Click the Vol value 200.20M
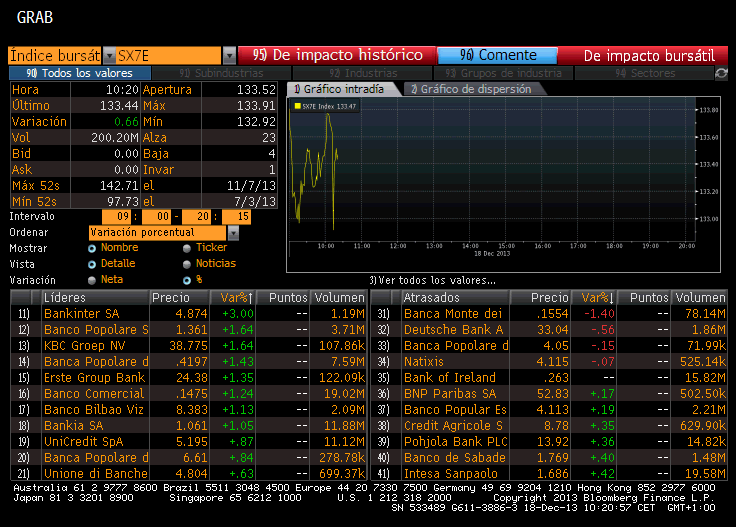 115,137
